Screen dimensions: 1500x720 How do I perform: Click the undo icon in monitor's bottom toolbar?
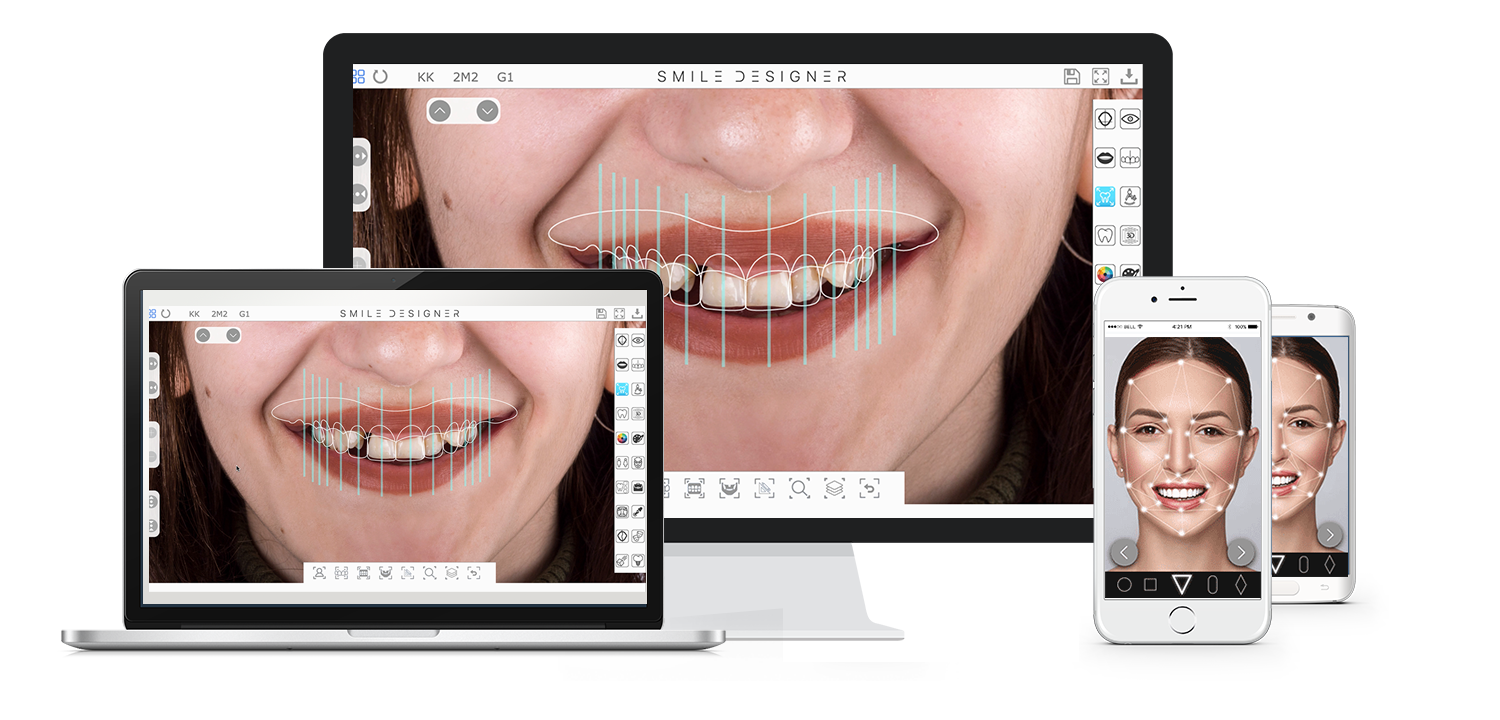pos(870,488)
